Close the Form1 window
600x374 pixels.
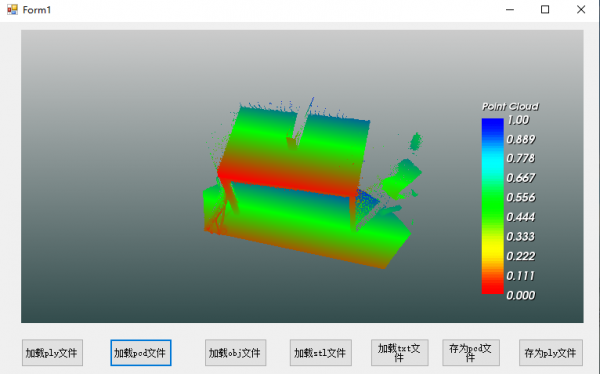pos(581,10)
